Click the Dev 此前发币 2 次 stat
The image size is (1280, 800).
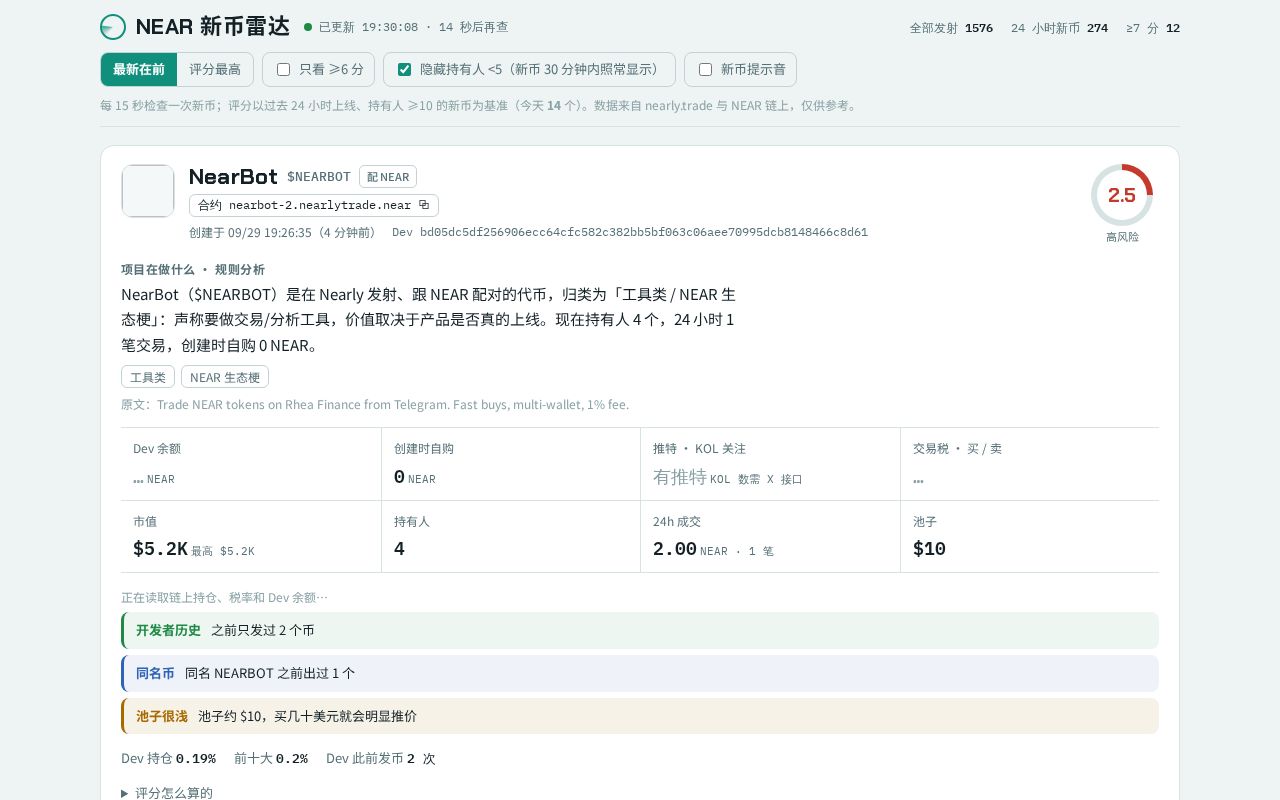coord(381,759)
